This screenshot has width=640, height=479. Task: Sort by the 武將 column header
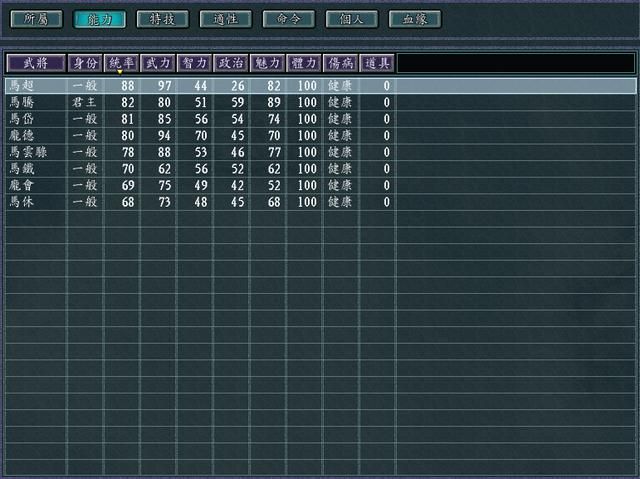[x=36, y=63]
